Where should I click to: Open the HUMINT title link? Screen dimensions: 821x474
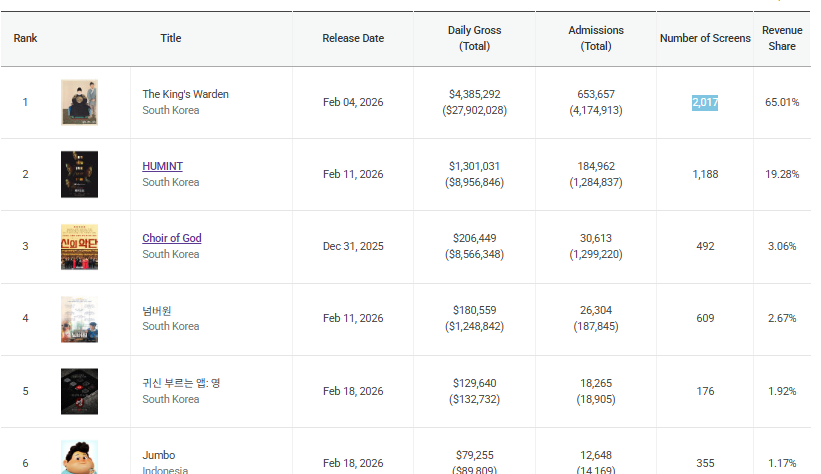click(162, 166)
